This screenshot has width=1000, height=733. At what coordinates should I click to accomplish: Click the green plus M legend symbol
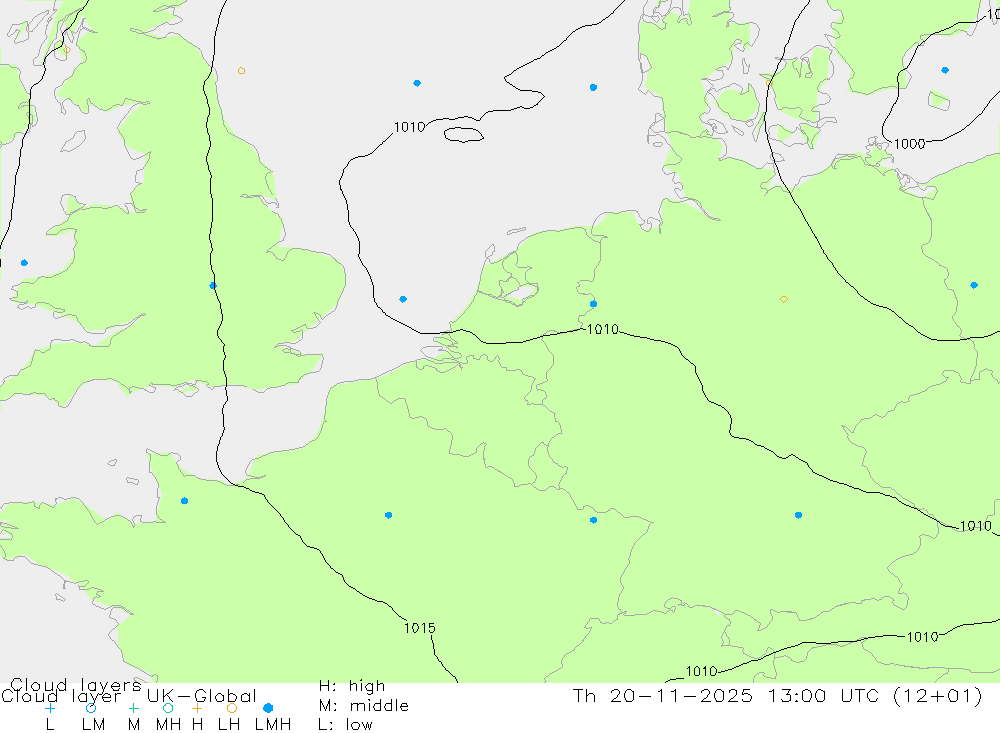coord(133,708)
